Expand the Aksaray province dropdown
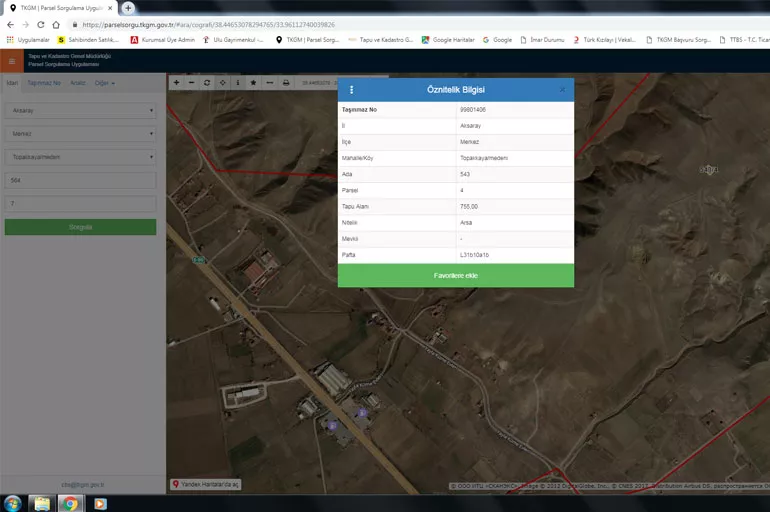This screenshot has width=770, height=512. [80, 111]
